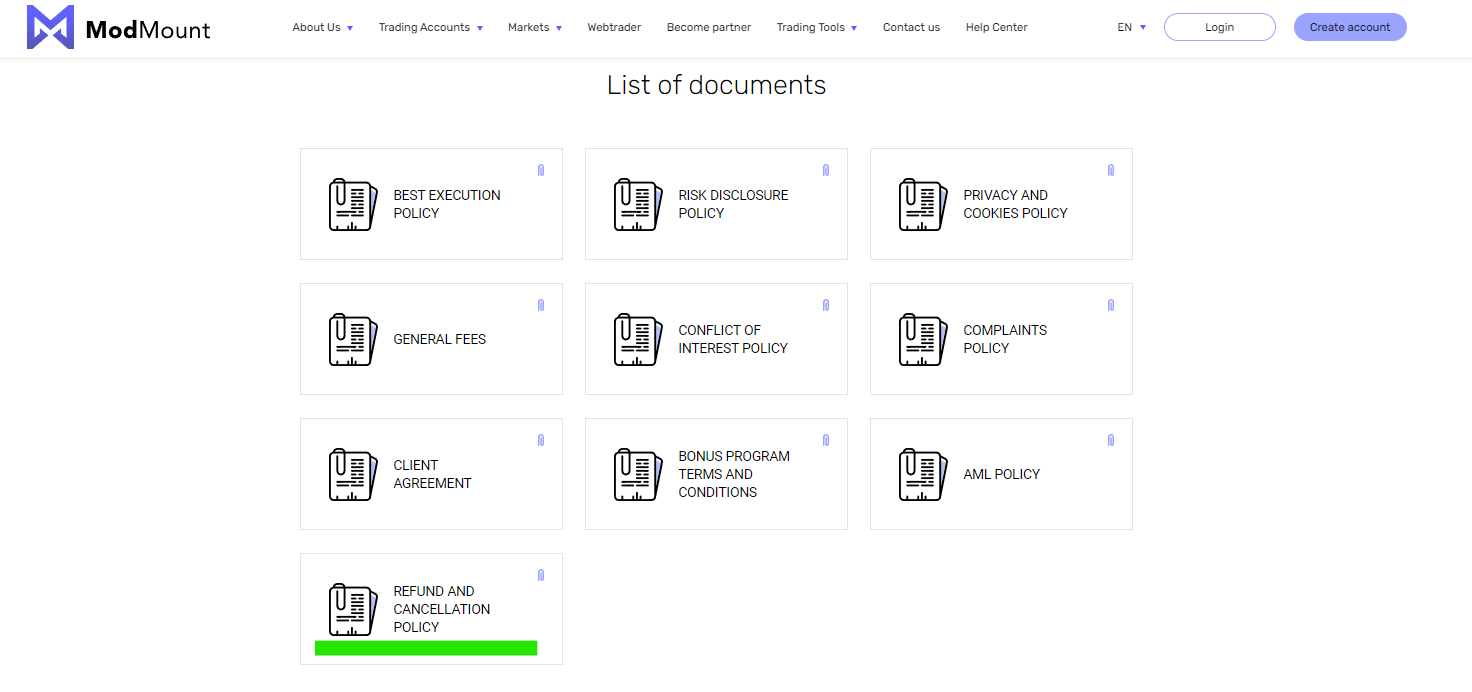Open the AML POLICY document text

point(1002,474)
